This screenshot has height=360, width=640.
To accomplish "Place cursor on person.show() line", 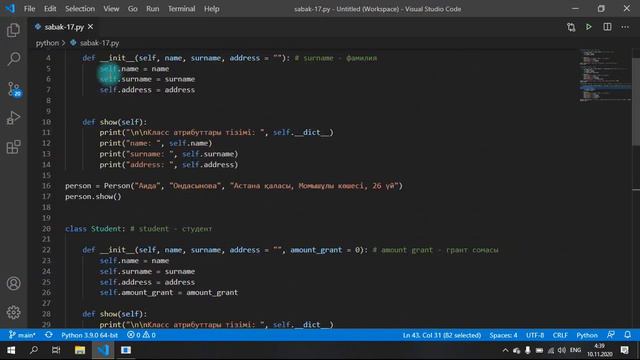I will pyautogui.click(x=93, y=196).
